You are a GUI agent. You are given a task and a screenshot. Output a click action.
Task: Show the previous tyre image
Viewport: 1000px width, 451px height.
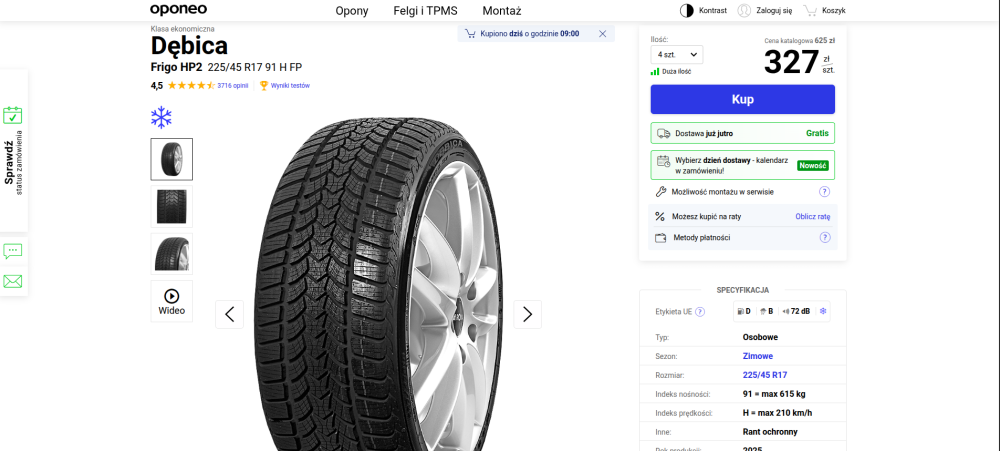pyautogui.click(x=230, y=314)
